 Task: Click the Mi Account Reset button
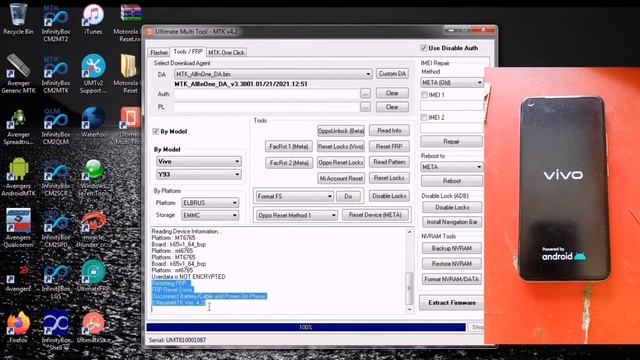341,178
